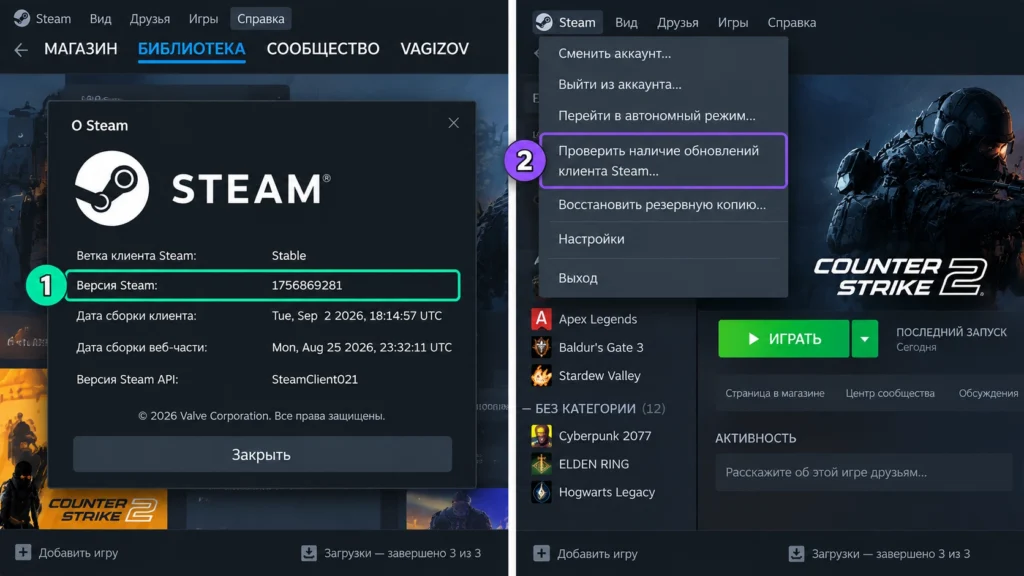1024x576 pixels.
Task: Click the Закрыть button in the About dialog
Action: 262,455
